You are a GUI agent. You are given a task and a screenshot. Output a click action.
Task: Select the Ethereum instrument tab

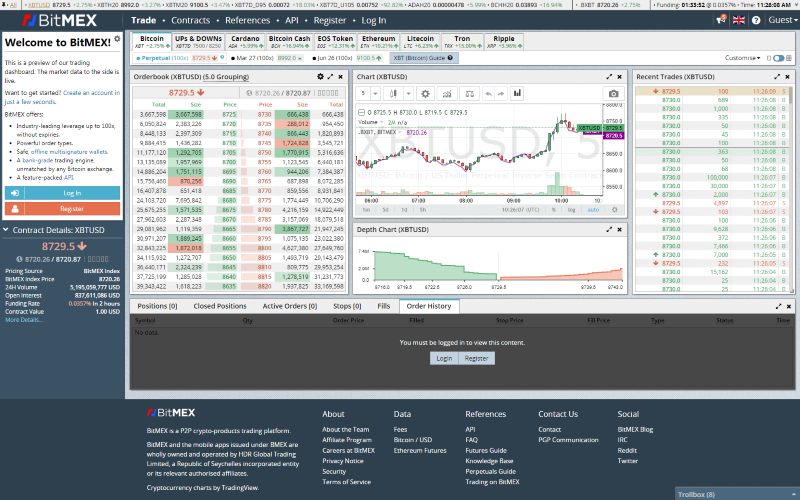click(x=378, y=42)
